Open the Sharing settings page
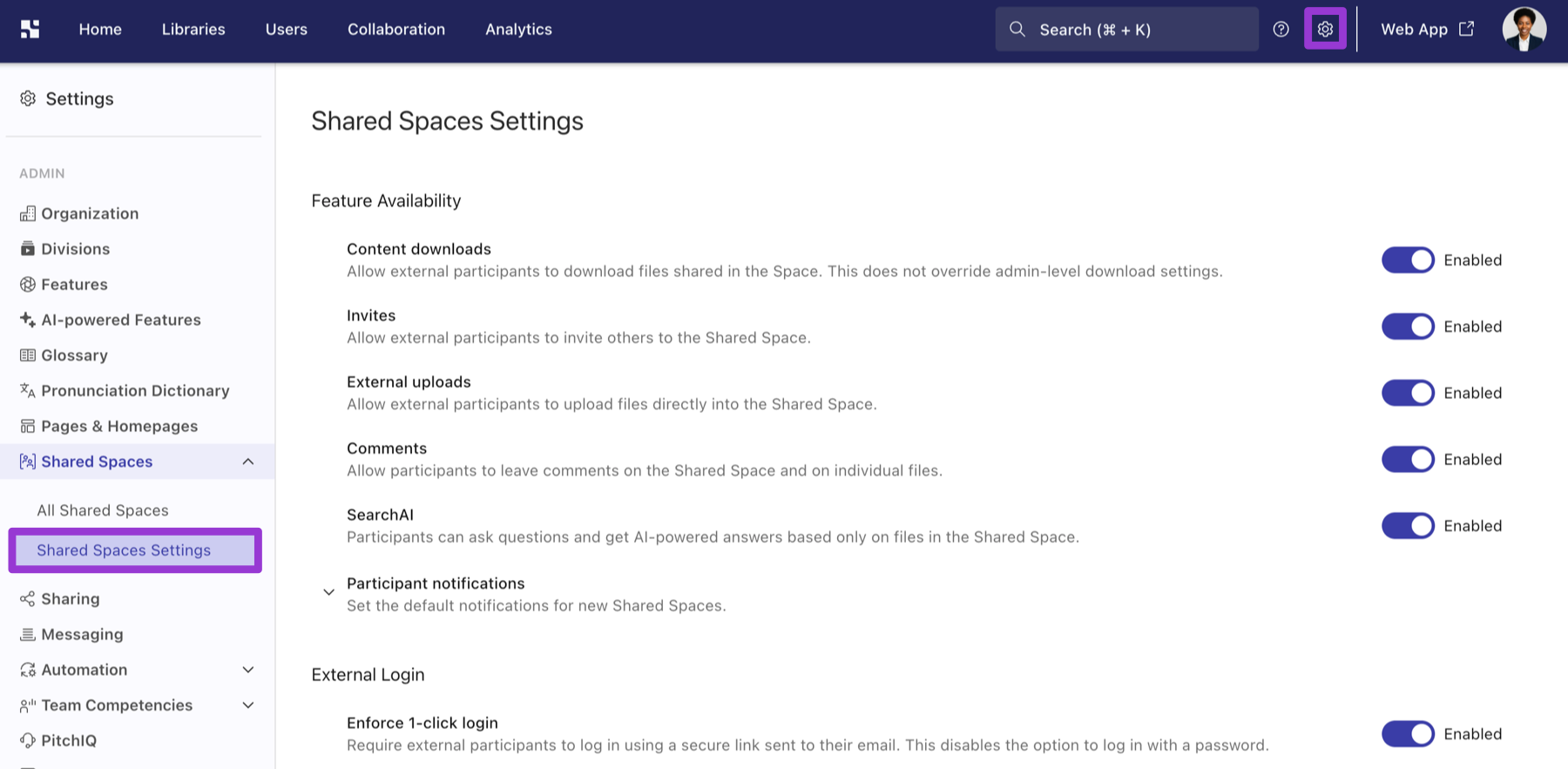1568x769 pixels. [x=71, y=599]
